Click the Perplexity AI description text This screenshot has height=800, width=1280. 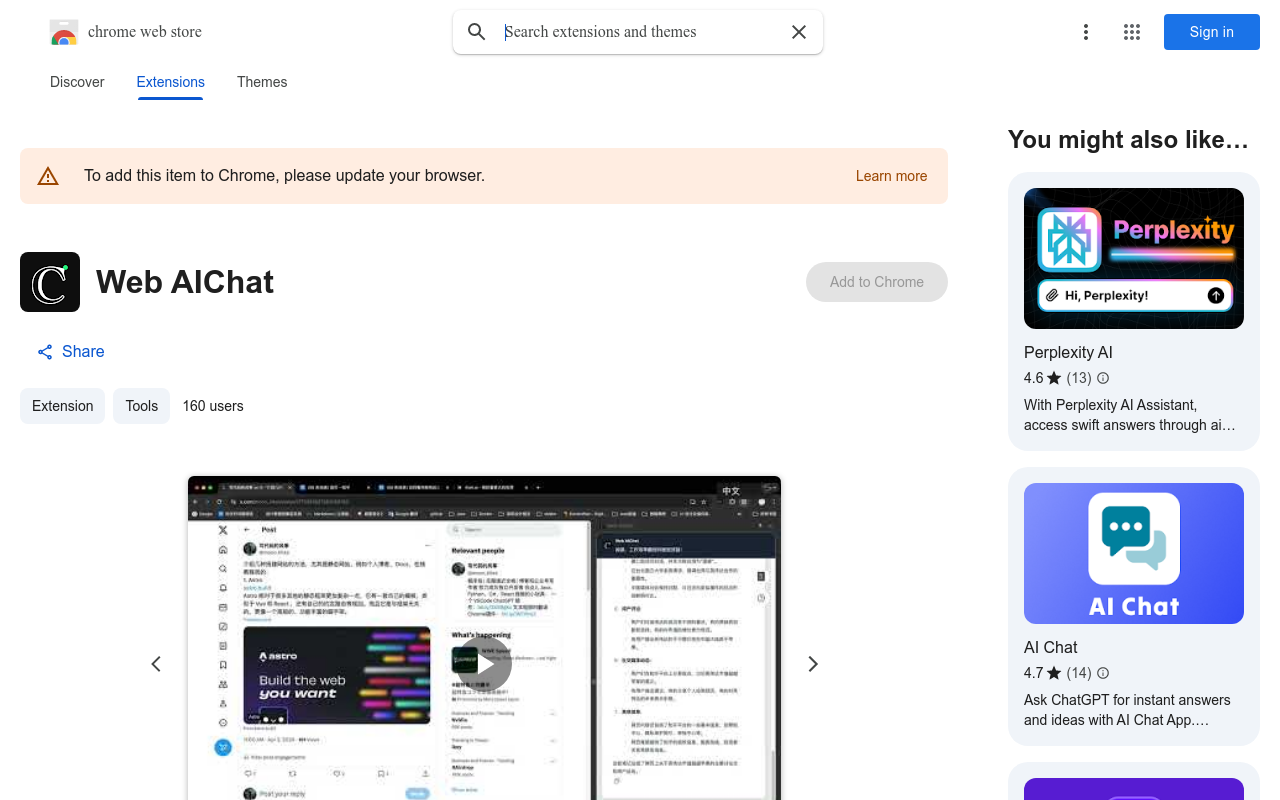(x=1130, y=415)
